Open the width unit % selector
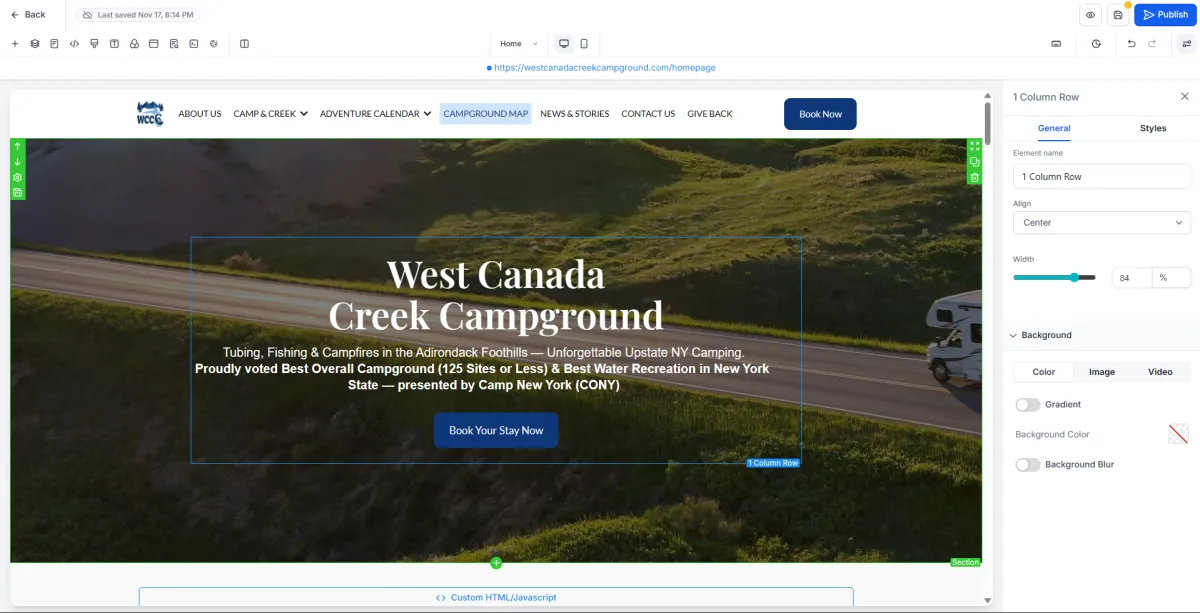The width and height of the screenshot is (1200, 613). tap(1171, 278)
